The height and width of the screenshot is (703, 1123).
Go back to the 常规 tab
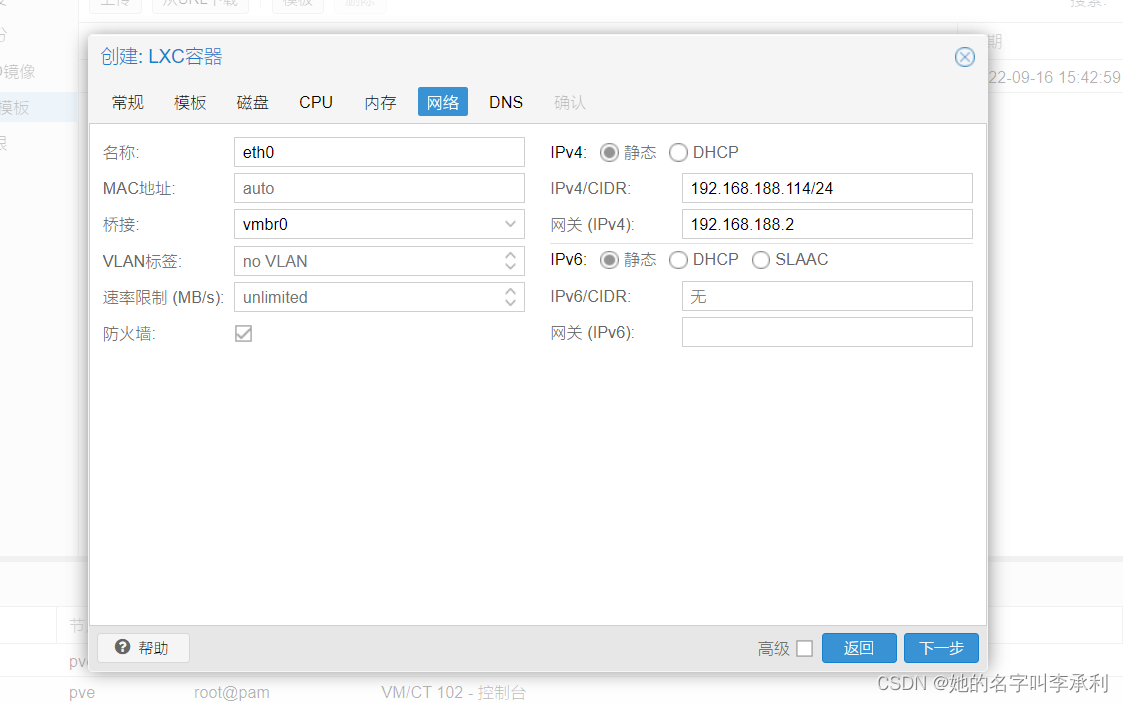coord(127,102)
